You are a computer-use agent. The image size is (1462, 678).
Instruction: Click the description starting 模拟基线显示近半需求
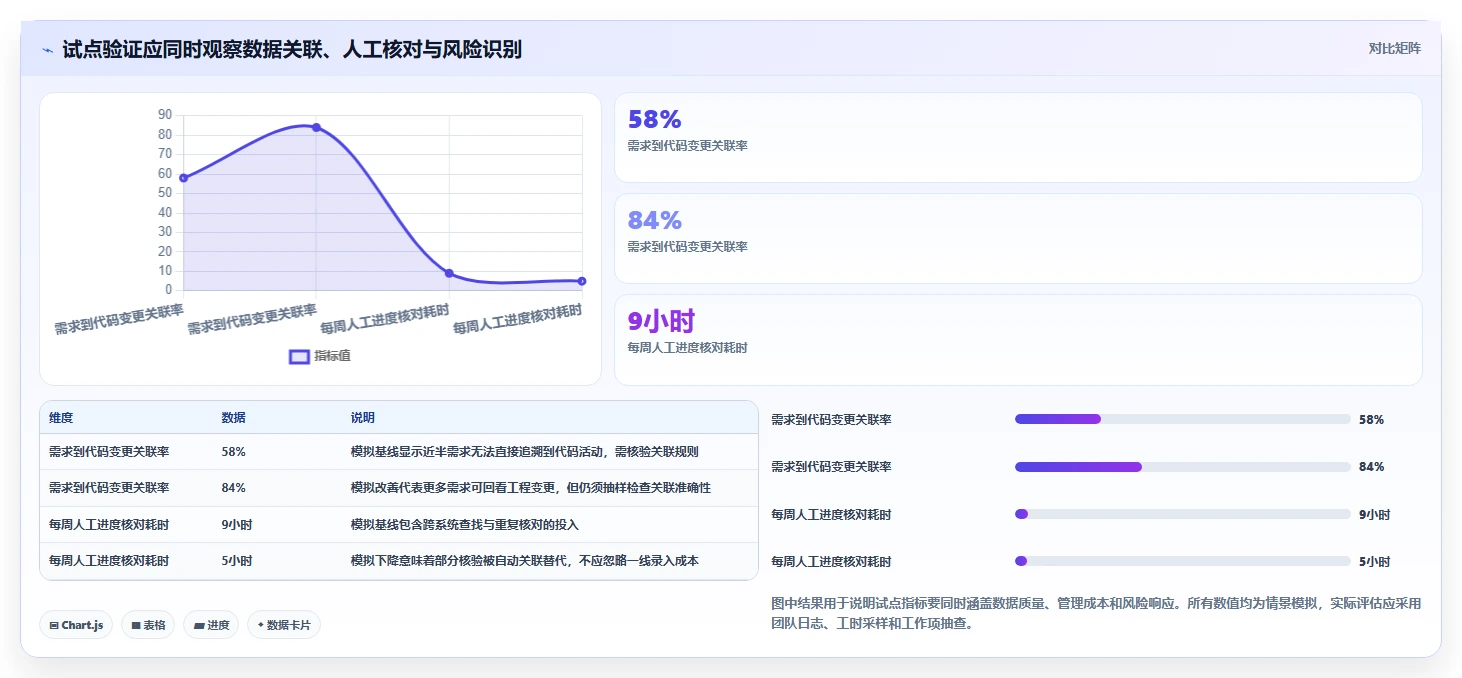coord(524,452)
